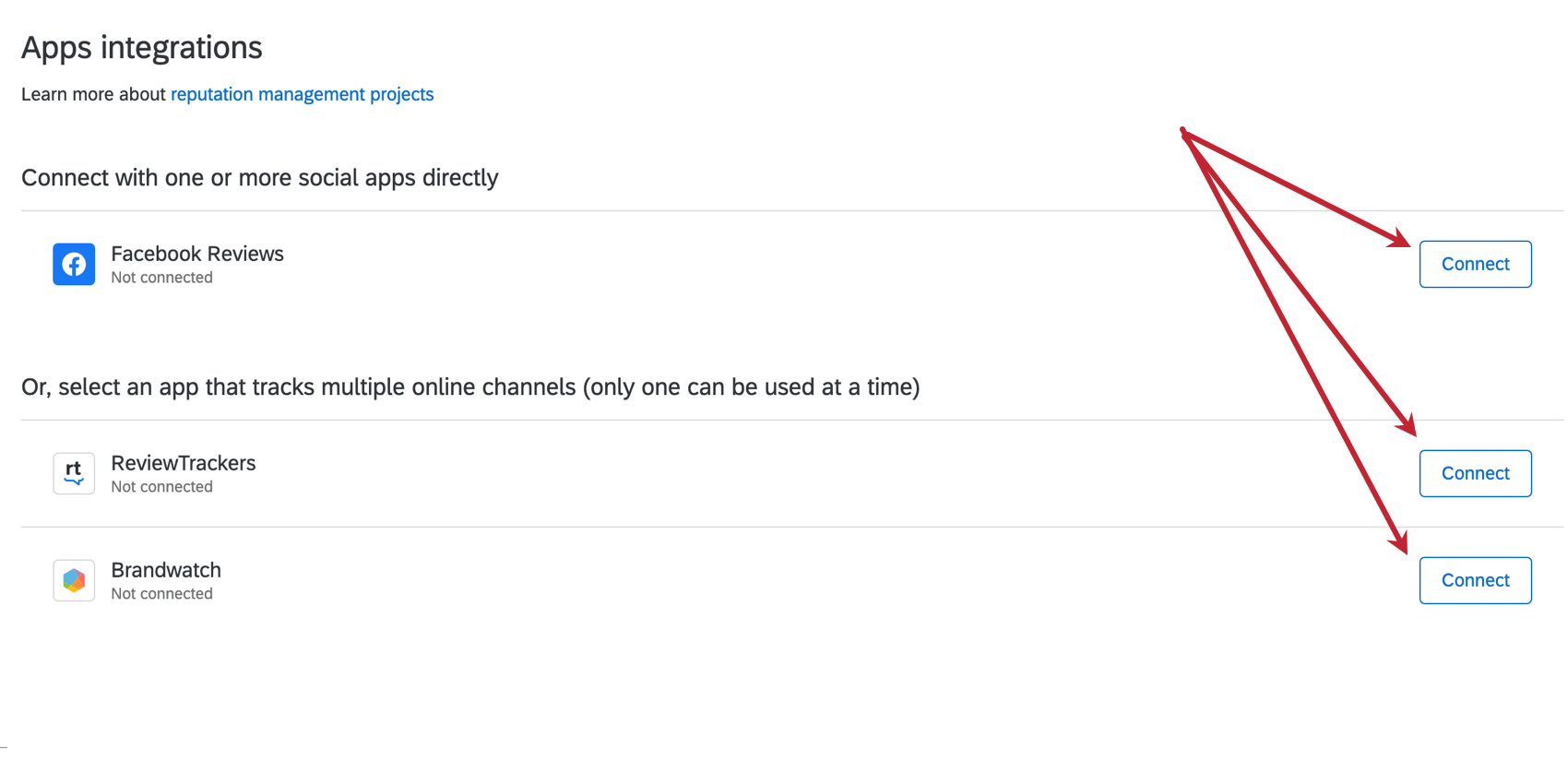Select the ReviewTrackers app name
This screenshot has height=784, width=1568.
click(x=184, y=463)
